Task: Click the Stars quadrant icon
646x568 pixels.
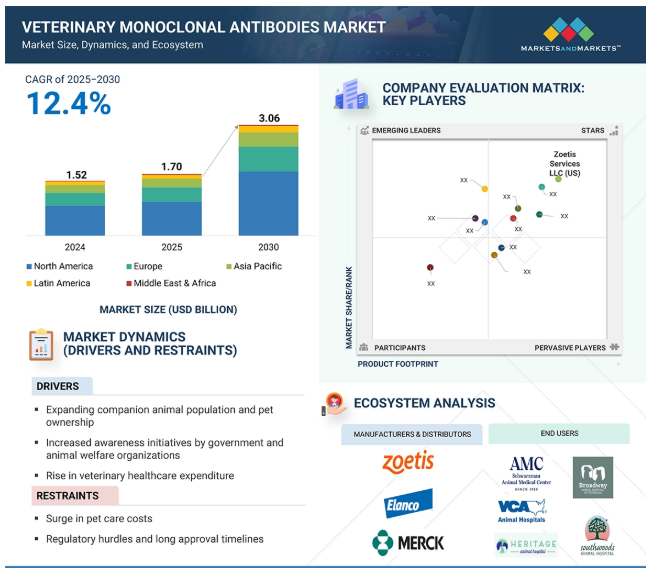Action: [614, 131]
